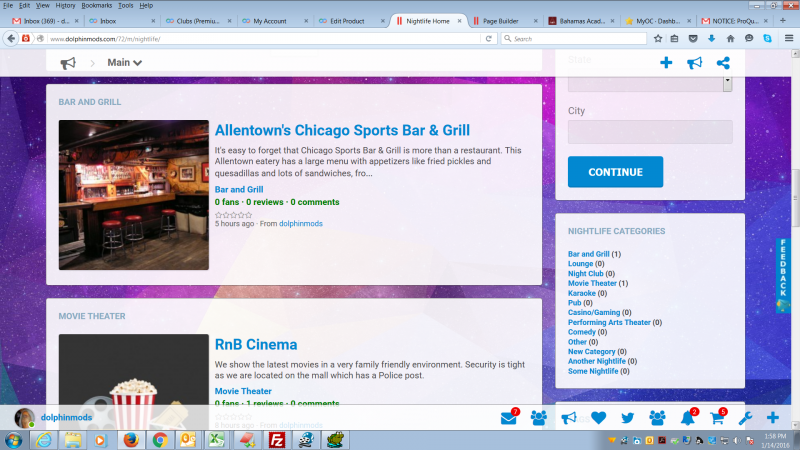Viewport: 800px width, 450px height.
Task: Click the plus icon in the bottom member toolbar
Action: (x=772, y=418)
